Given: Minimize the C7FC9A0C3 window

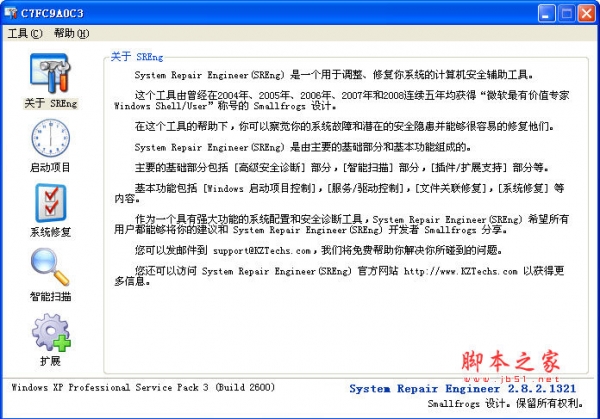Looking at the screenshot, I should 546,14.
